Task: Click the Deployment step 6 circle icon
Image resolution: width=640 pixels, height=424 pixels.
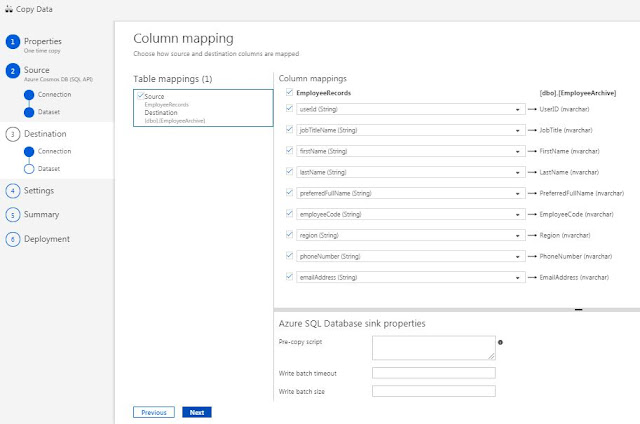Action: [x=13, y=239]
